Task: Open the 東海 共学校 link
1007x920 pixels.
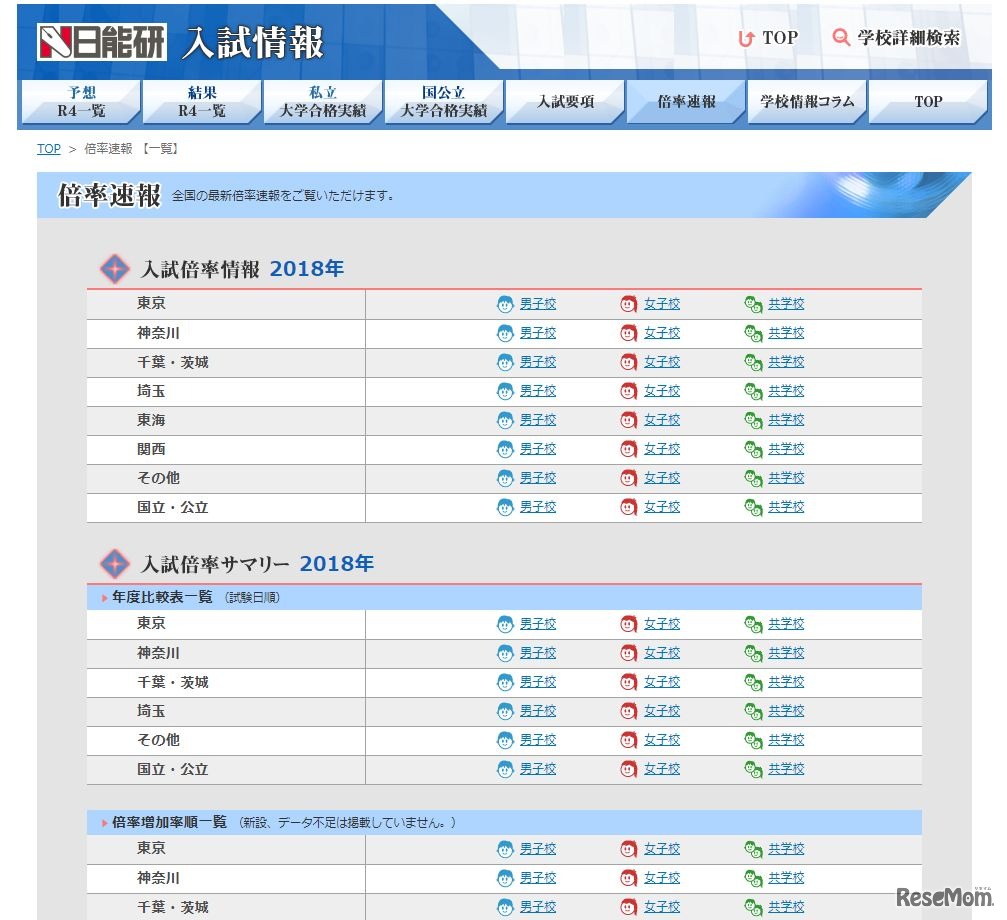Action: [x=786, y=420]
